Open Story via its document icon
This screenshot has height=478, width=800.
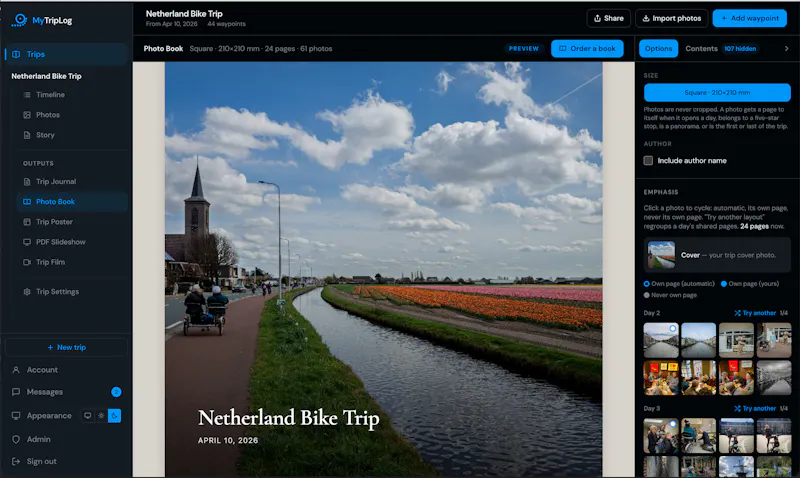click(27, 135)
